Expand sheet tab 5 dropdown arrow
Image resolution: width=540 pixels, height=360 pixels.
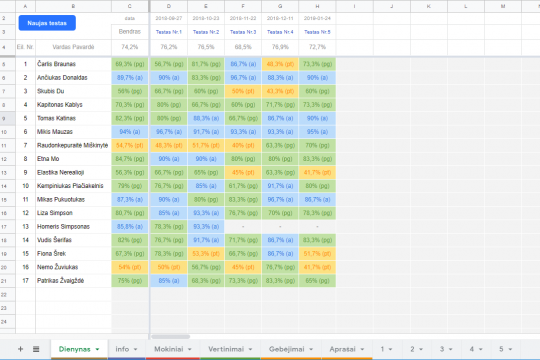pyautogui.click(x=510, y=349)
